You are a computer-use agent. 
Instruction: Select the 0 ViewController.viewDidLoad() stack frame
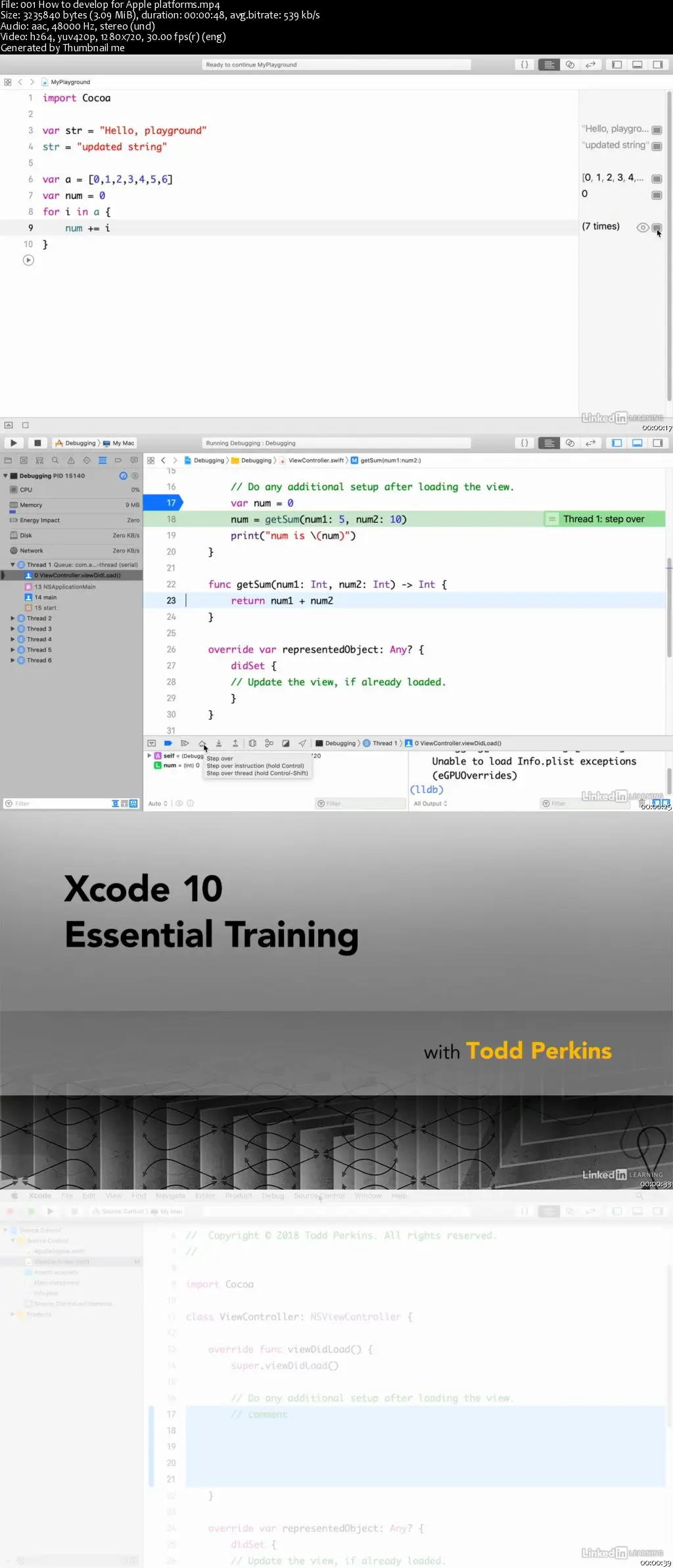[72, 575]
